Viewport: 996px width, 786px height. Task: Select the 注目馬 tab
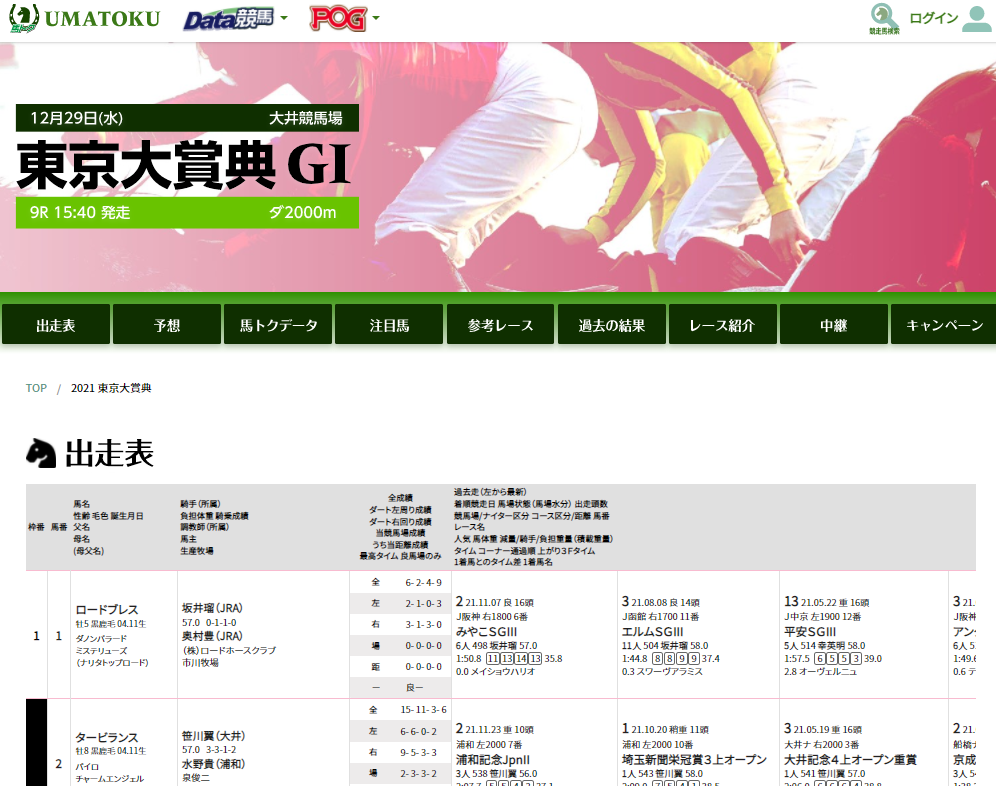(388, 324)
